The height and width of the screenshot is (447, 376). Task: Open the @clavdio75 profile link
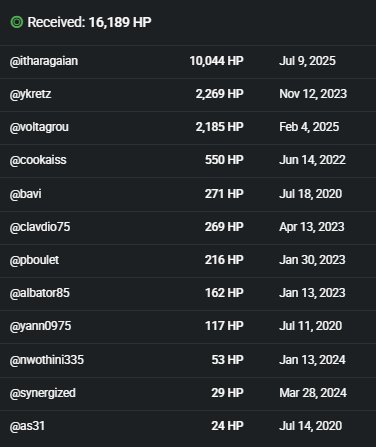coord(40,227)
